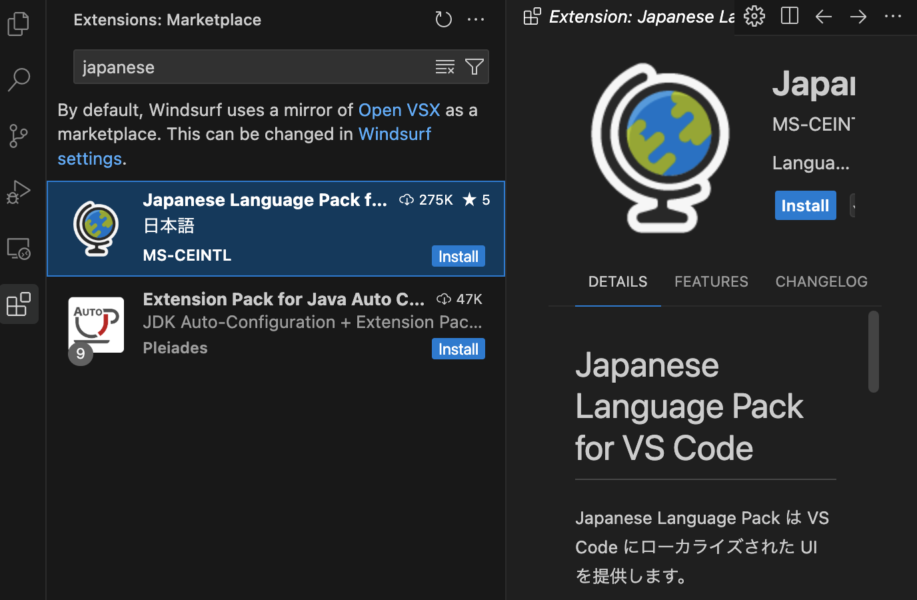
Task: Select the Extensions view icon
Action: (19, 304)
